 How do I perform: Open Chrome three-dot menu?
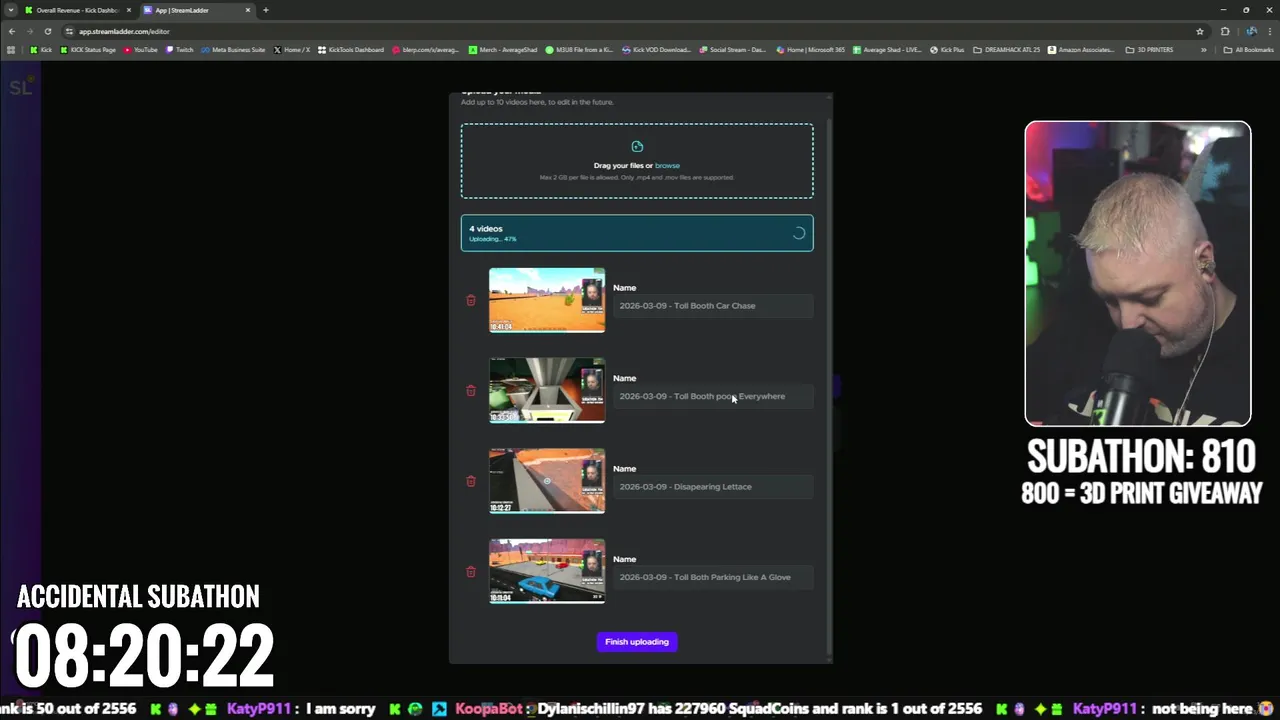[1270, 31]
